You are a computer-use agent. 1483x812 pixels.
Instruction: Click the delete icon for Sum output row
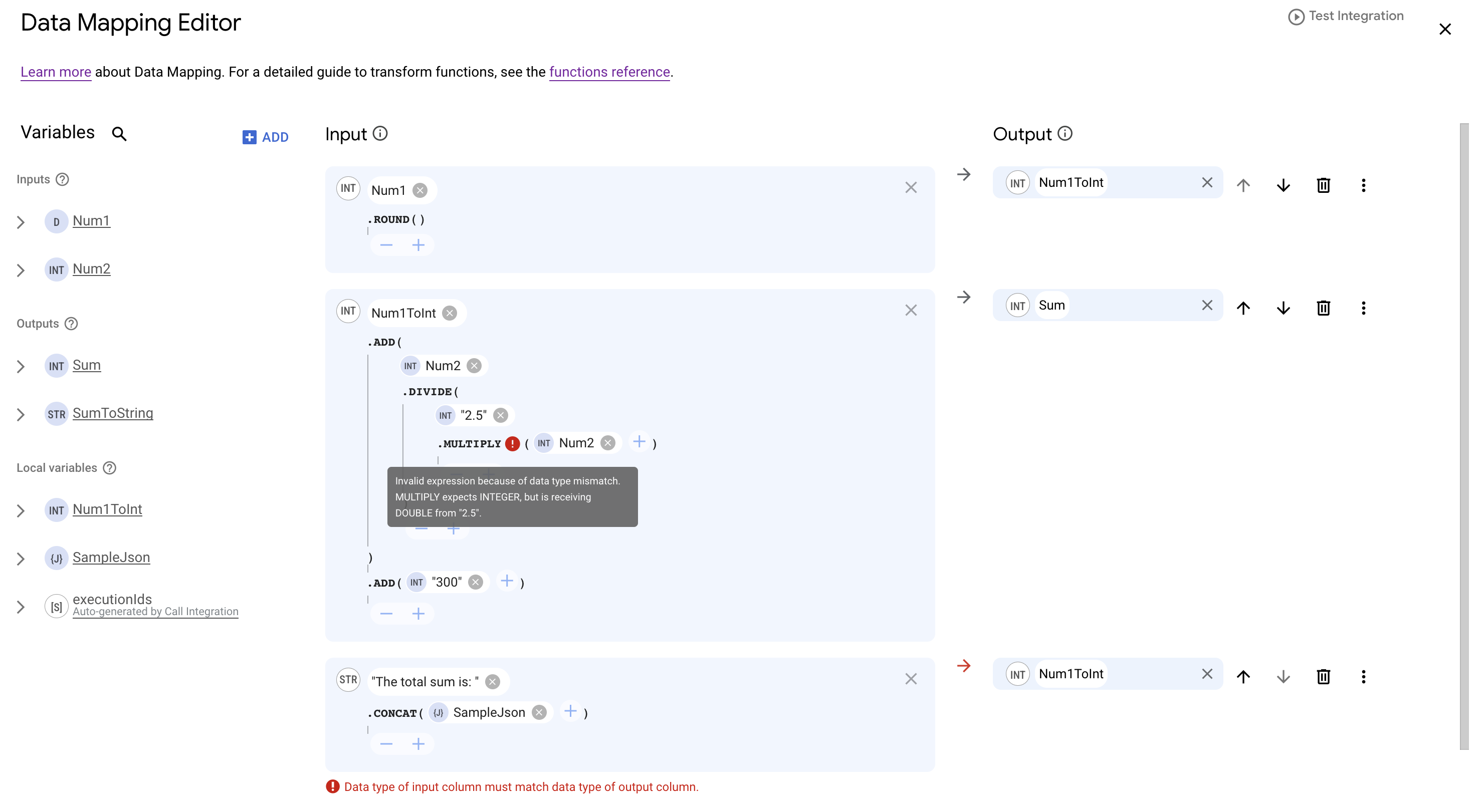tap(1323, 308)
